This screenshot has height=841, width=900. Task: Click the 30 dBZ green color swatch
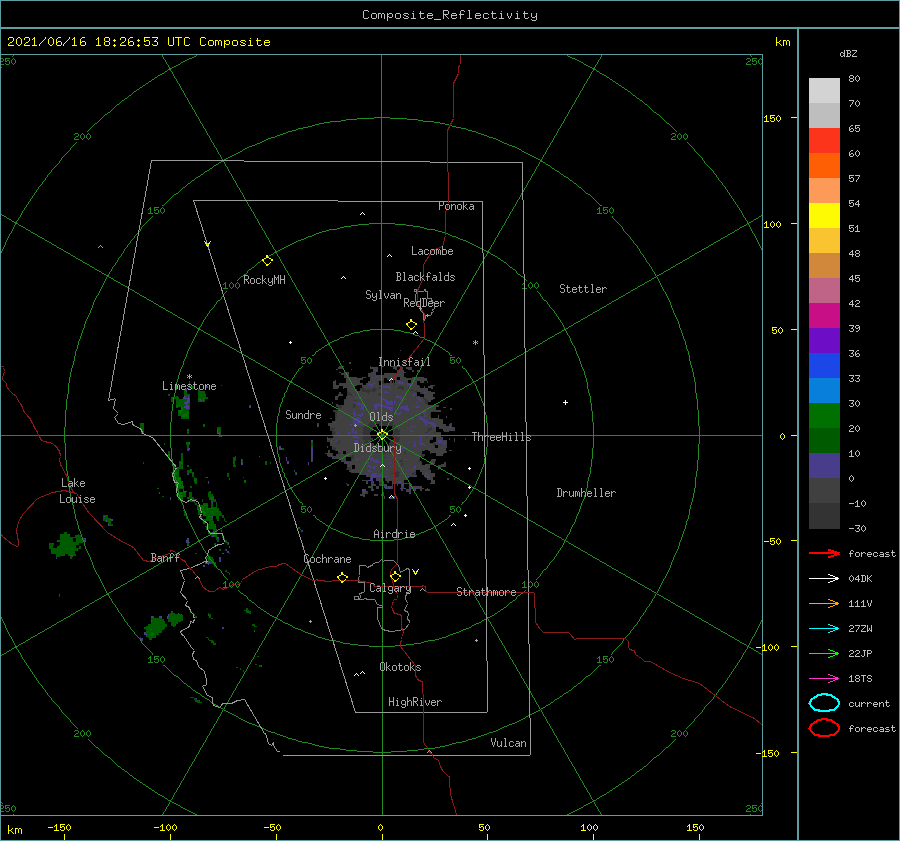[x=824, y=415]
